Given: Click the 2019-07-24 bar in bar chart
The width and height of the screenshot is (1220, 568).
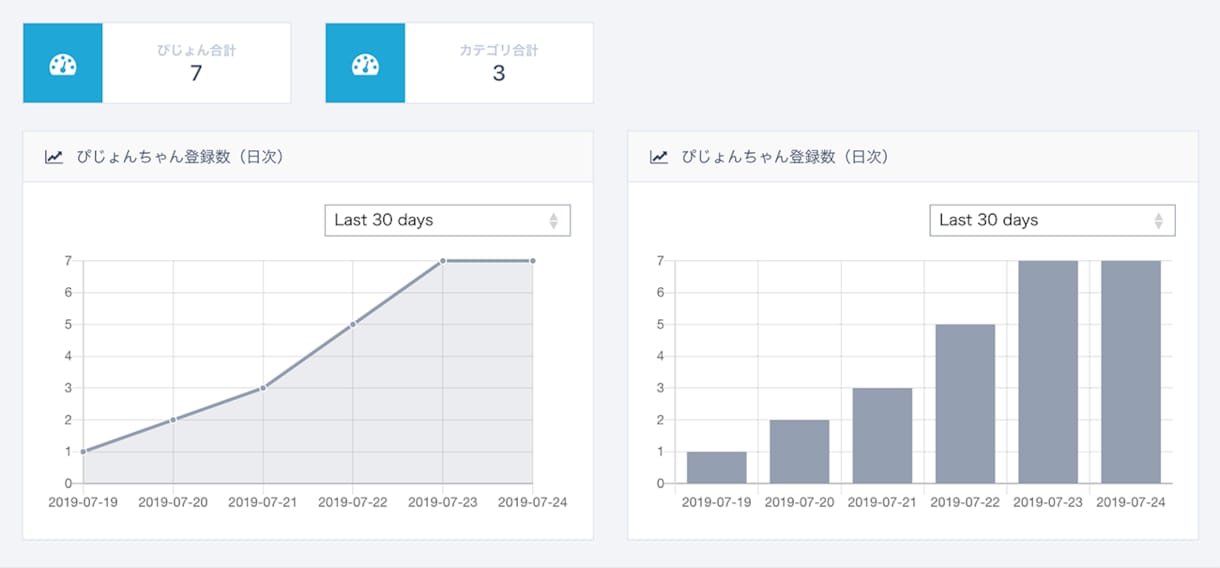Looking at the screenshot, I should point(1131,372).
